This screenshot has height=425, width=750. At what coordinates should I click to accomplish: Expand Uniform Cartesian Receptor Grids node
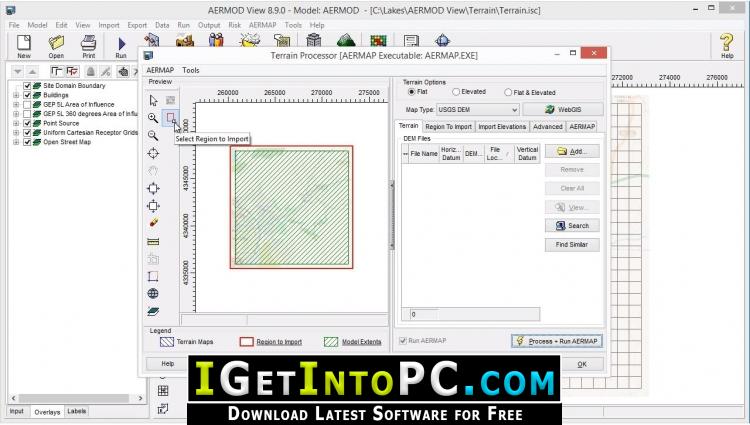tap(16, 132)
